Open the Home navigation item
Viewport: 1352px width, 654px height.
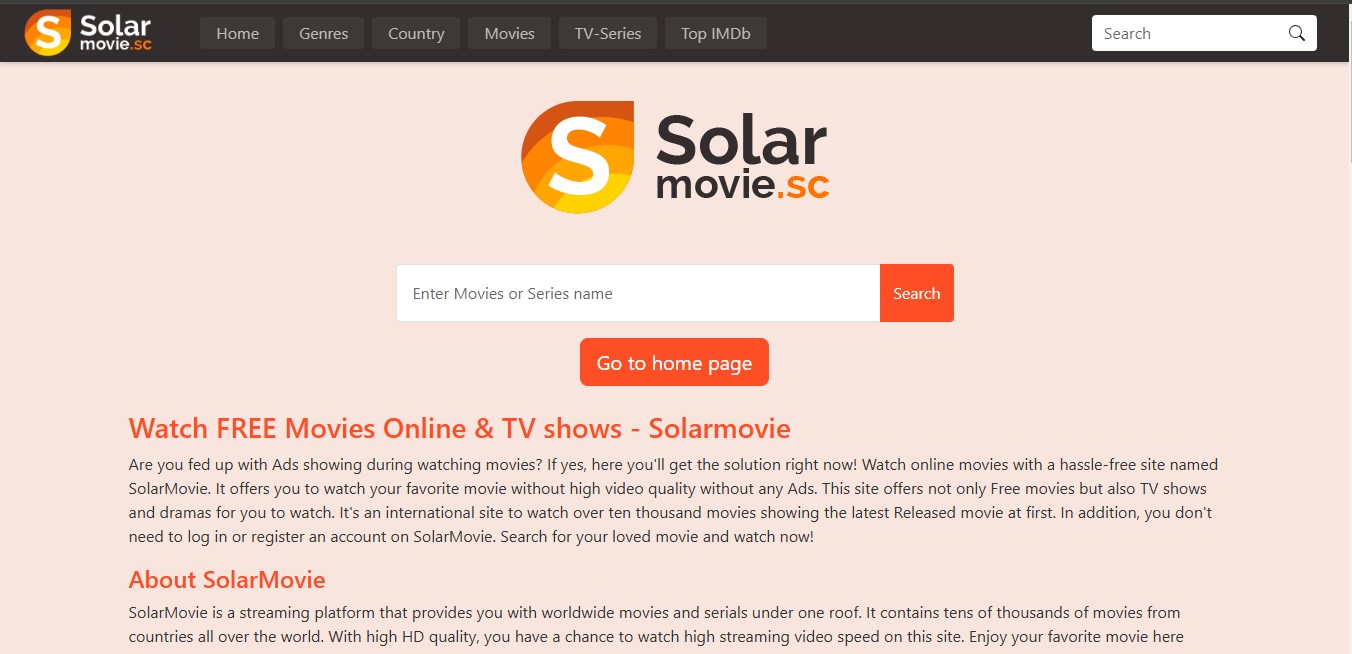pos(238,33)
